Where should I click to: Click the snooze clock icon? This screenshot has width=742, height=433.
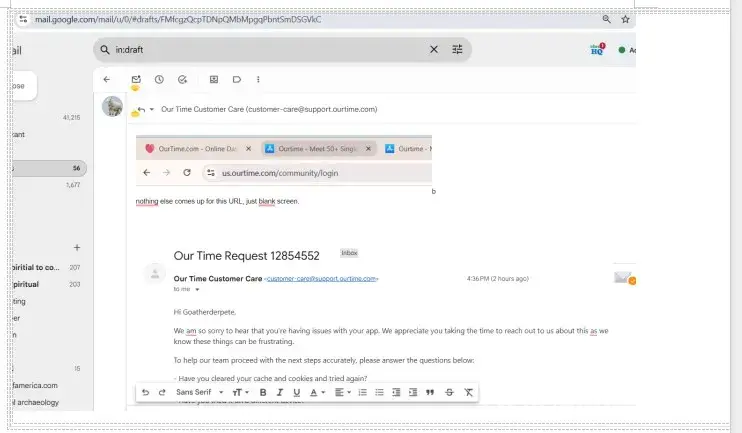tap(159, 80)
